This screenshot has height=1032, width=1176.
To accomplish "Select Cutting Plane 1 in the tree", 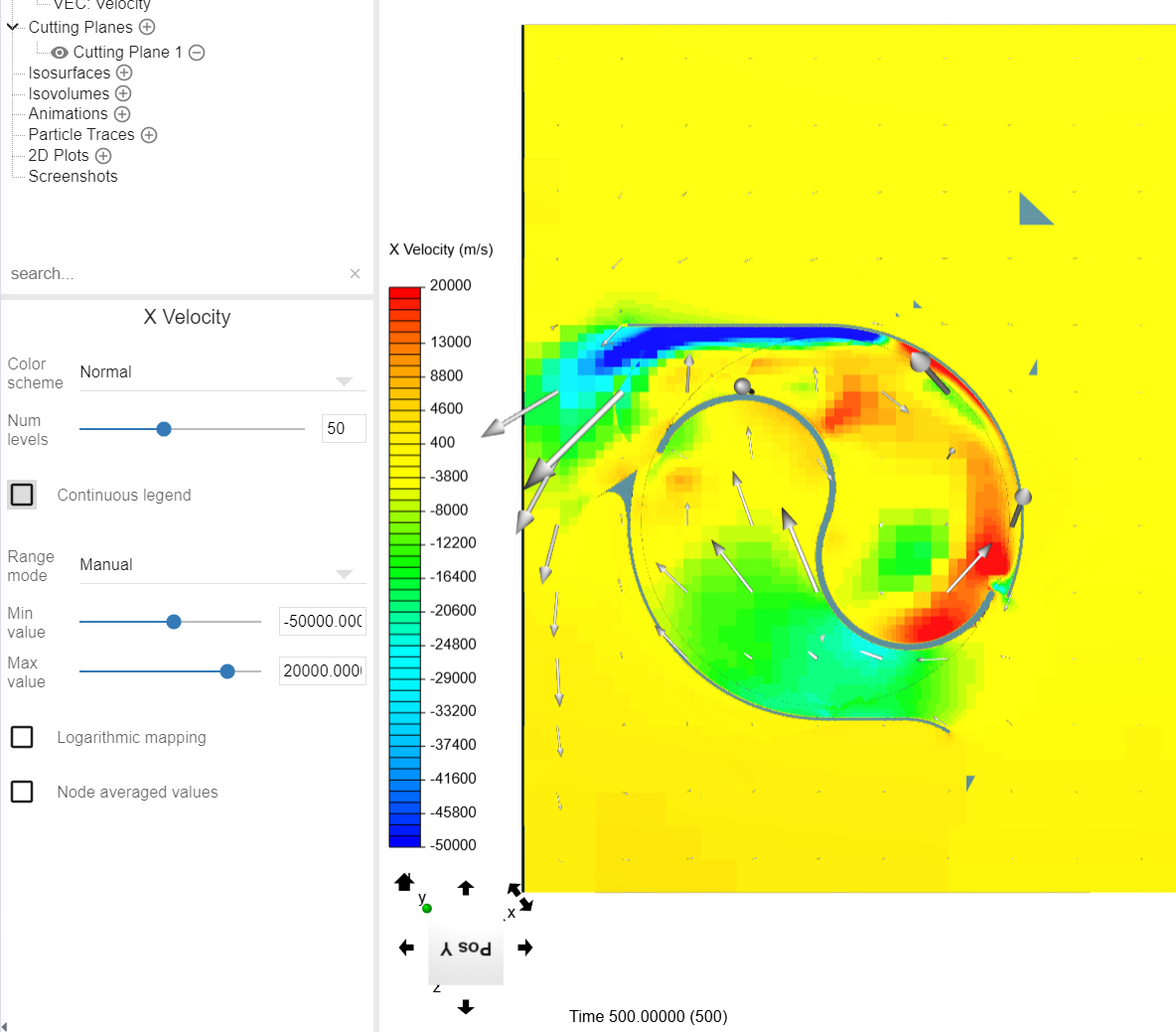I will (x=127, y=53).
